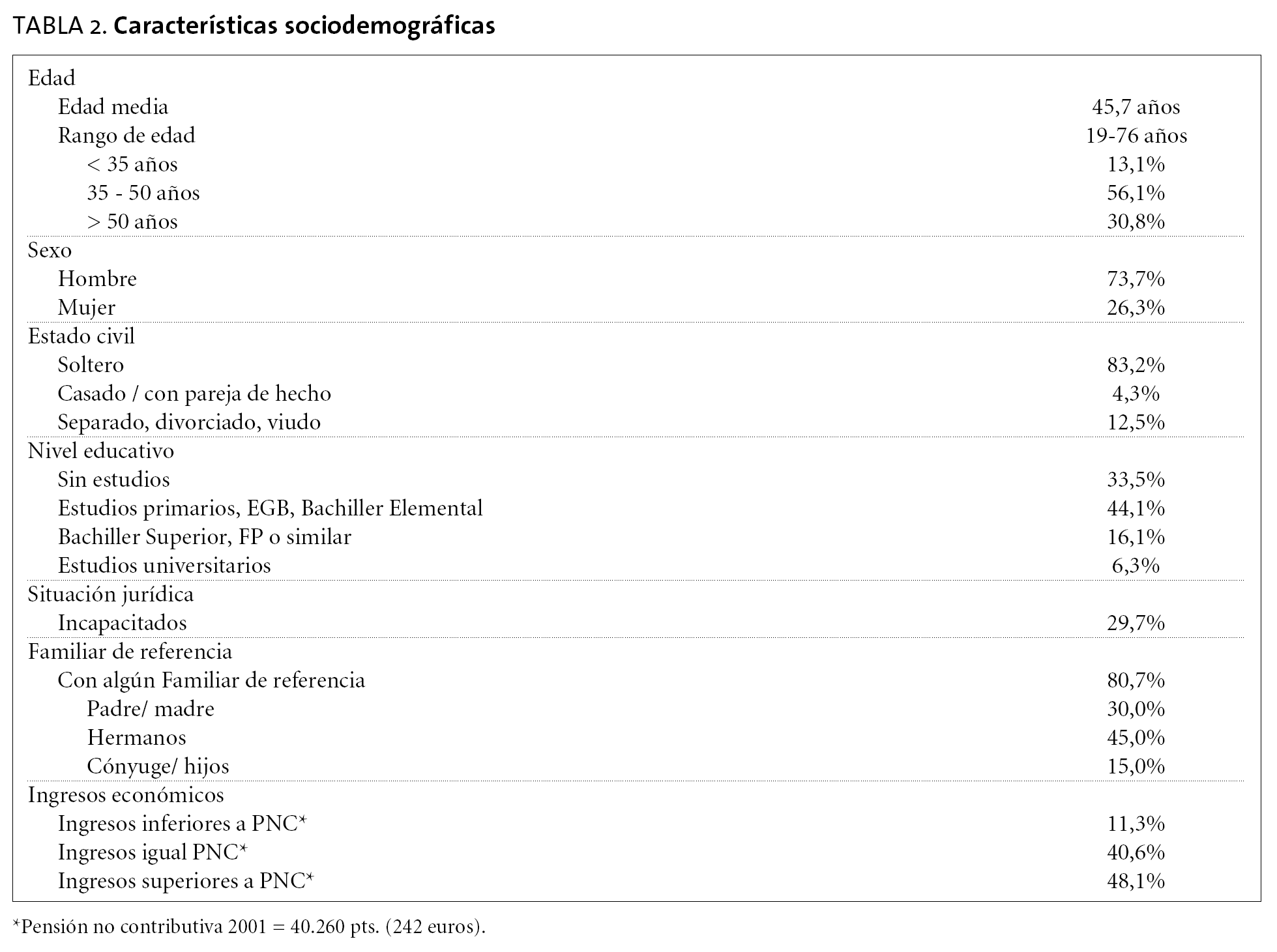
Task: Click the "Sexo" section heading
Action: coord(50,250)
